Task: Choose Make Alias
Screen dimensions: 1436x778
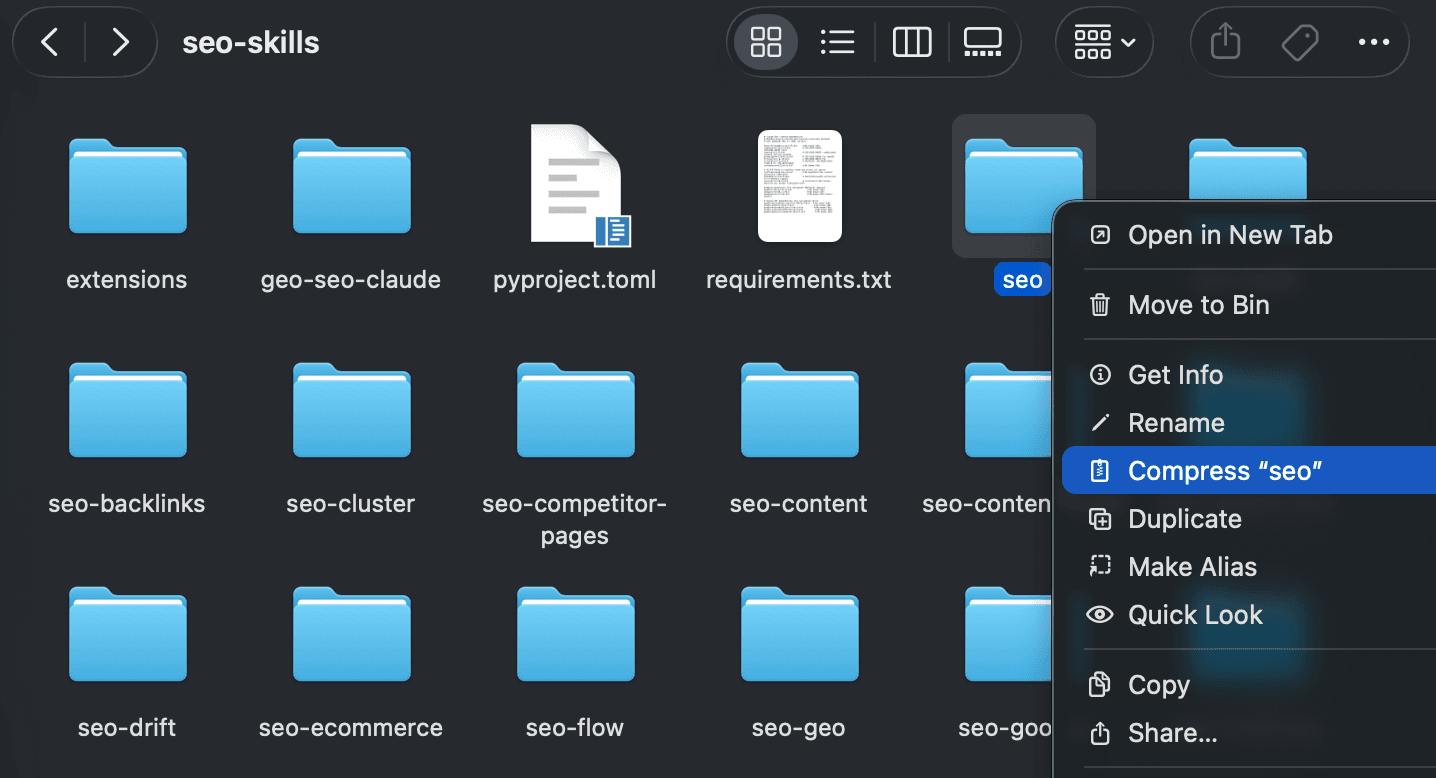Action: click(x=1248, y=567)
